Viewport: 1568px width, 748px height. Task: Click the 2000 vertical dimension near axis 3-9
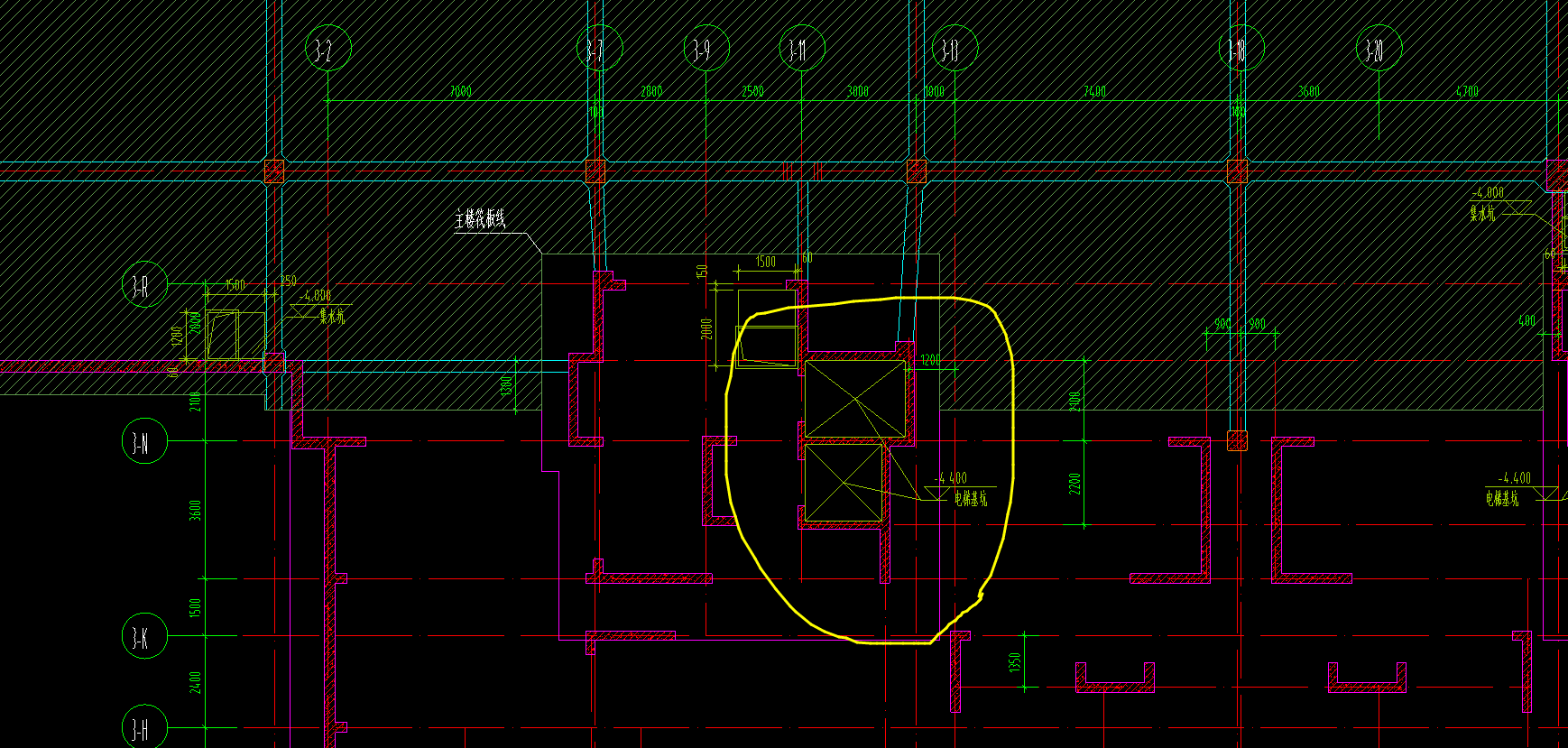708,328
